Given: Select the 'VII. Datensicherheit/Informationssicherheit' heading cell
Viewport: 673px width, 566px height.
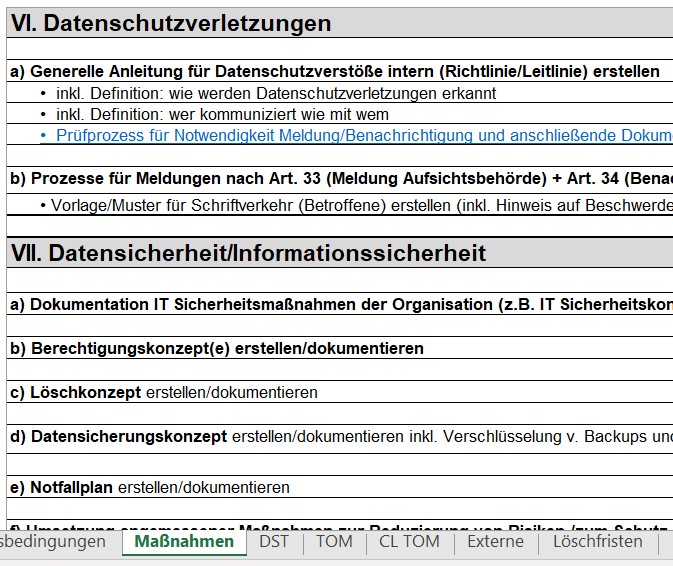Looking at the screenshot, I should (x=248, y=253).
